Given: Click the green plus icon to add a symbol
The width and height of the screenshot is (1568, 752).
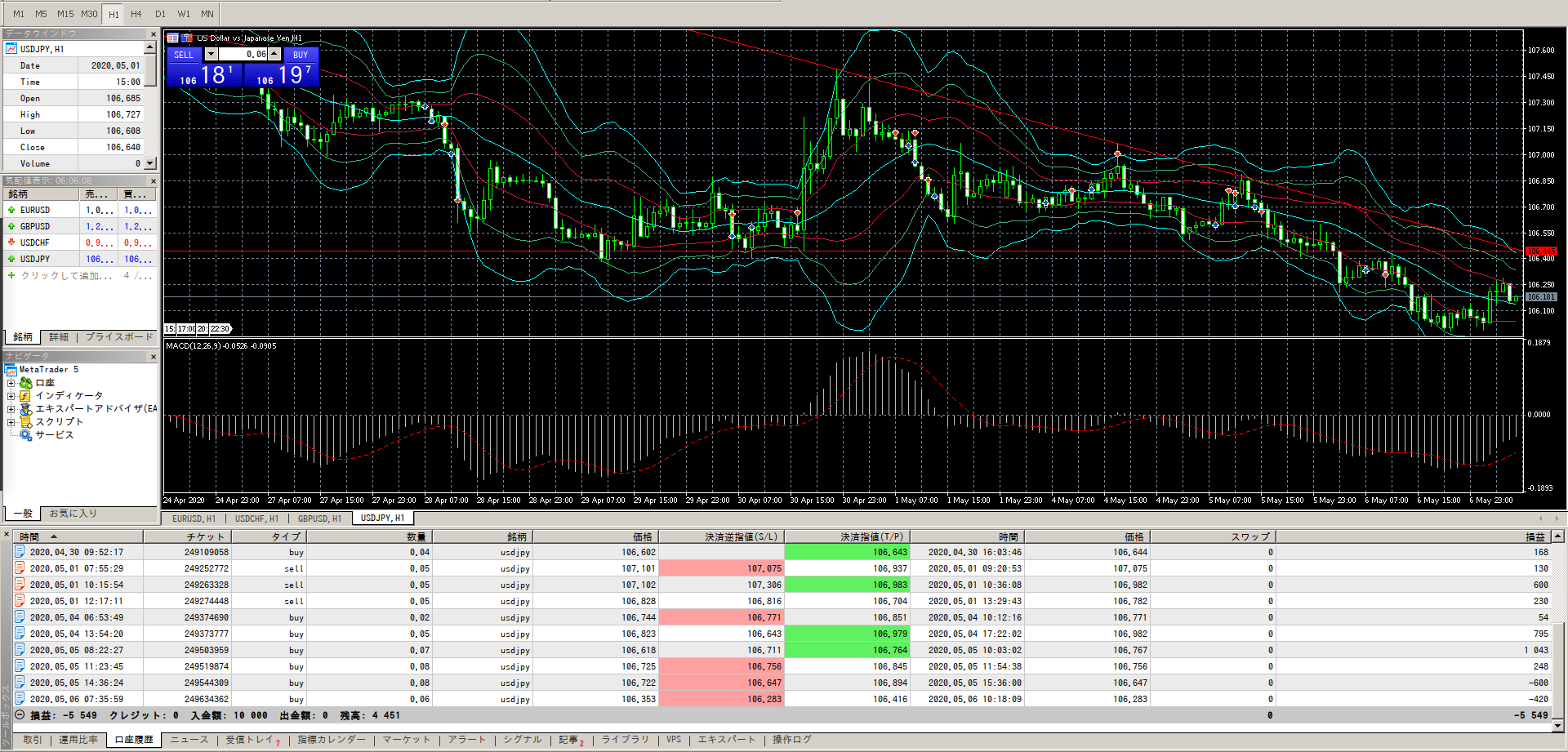Looking at the screenshot, I should coord(11,275).
